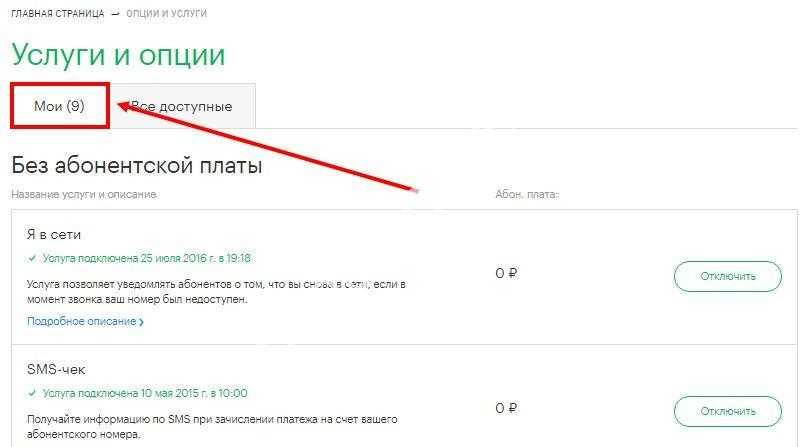The image size is (805, 447).
Task: Click the SMS-чек connection date from 10 мая 2015
Action: pyautogui.click(x=145, y=393)
